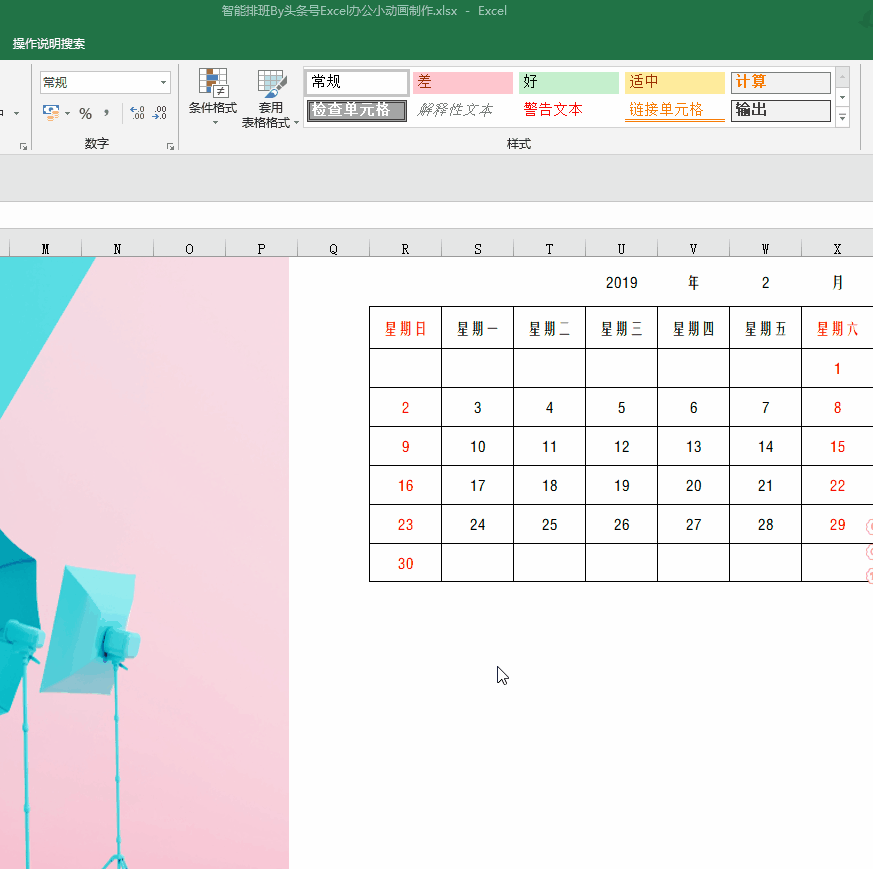Select calendar date cell 30
873x869 pixels.
point(405,563)
